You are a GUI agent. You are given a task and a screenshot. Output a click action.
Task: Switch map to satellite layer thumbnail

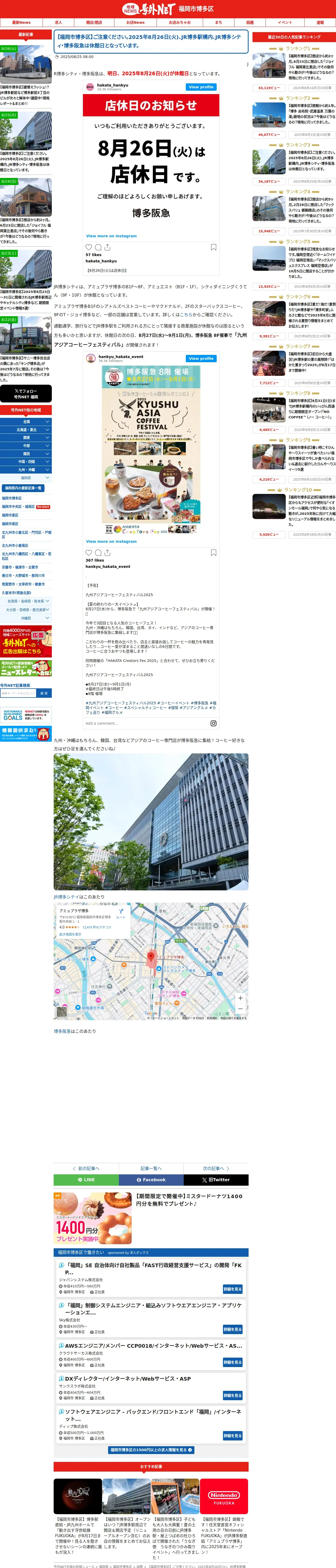(x=61, y=1012)
